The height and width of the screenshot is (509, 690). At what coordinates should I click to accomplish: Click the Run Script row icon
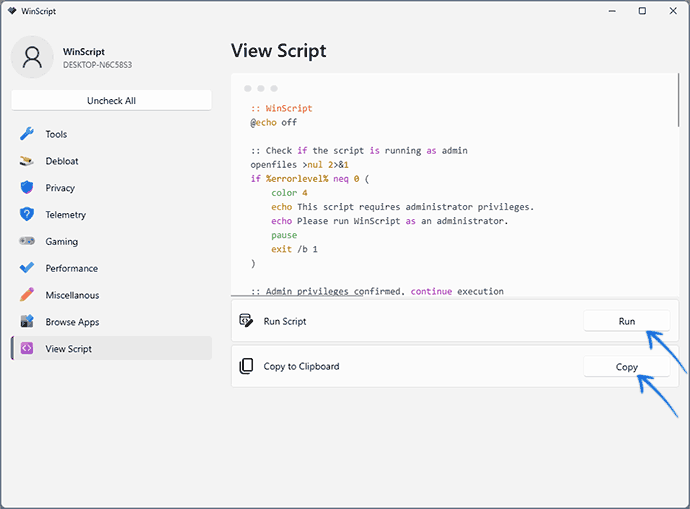click(246, 321)
